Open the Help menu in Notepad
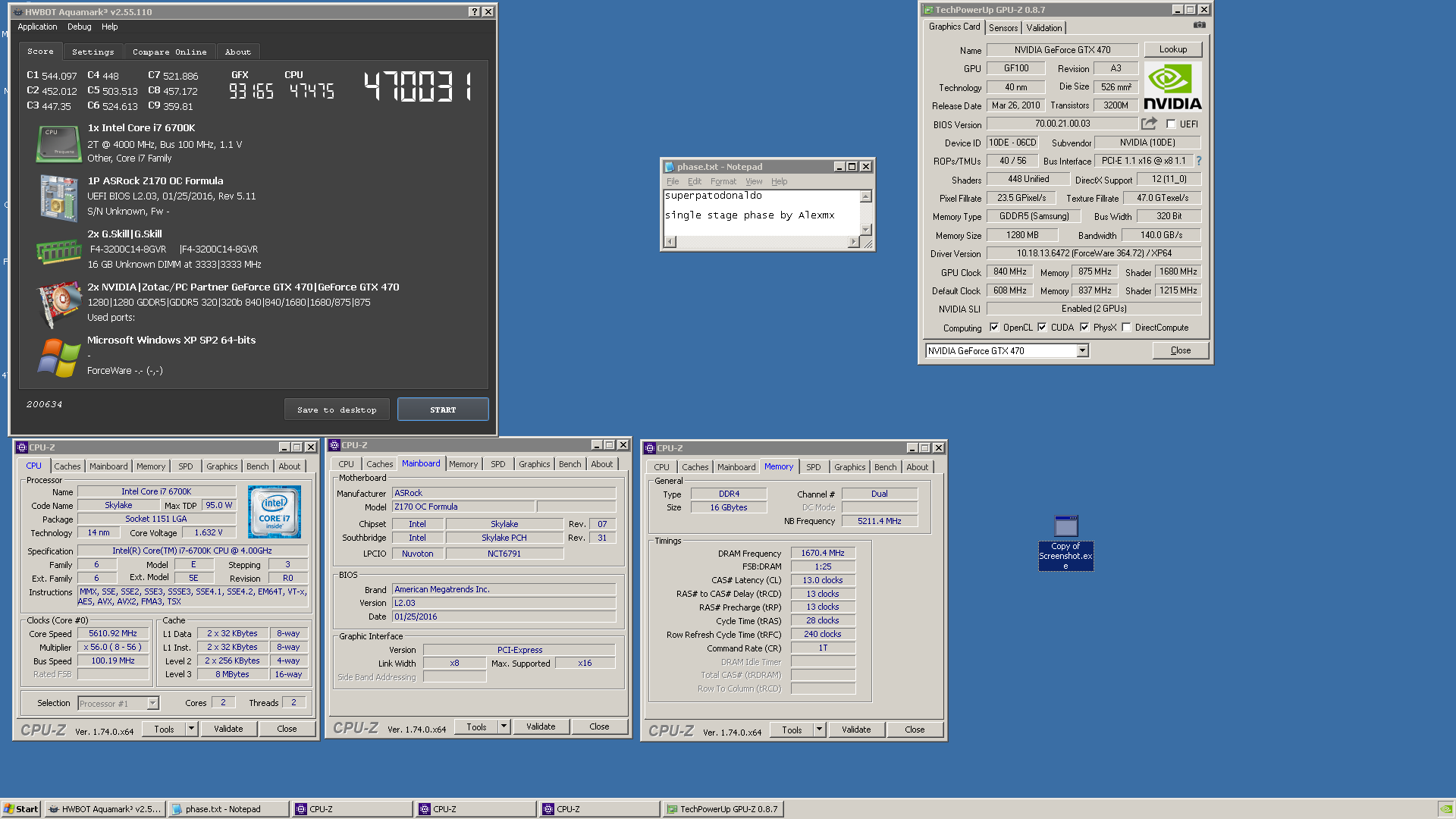This screenshot has width=1456, height=819. tap(779, 181)
